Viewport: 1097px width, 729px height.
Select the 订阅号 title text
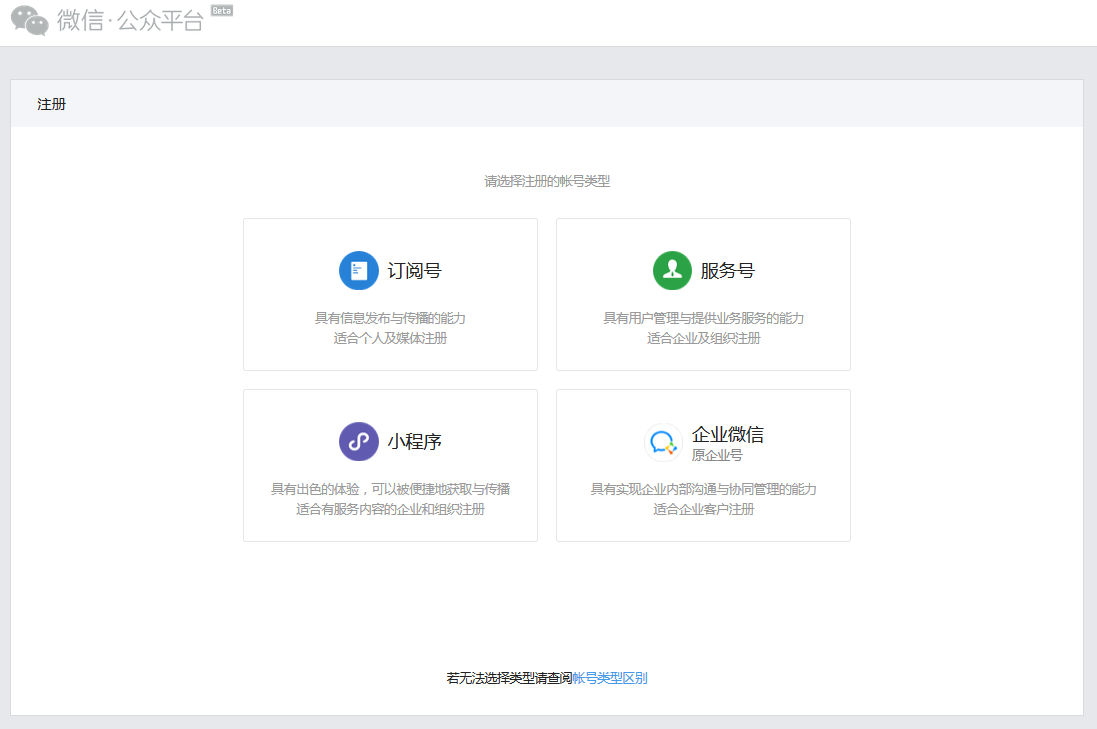click(x=414, y=271)
